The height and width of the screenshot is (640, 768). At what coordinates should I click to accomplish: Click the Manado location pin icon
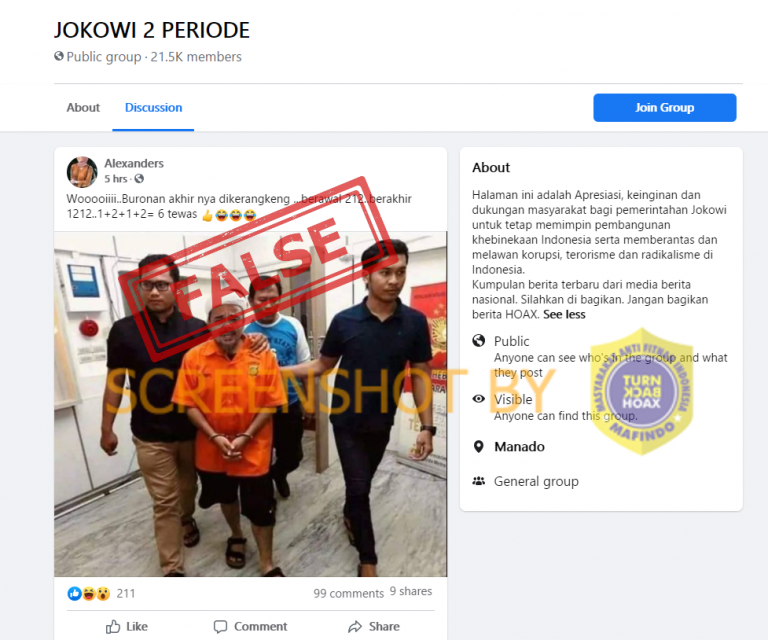[479, 447]
